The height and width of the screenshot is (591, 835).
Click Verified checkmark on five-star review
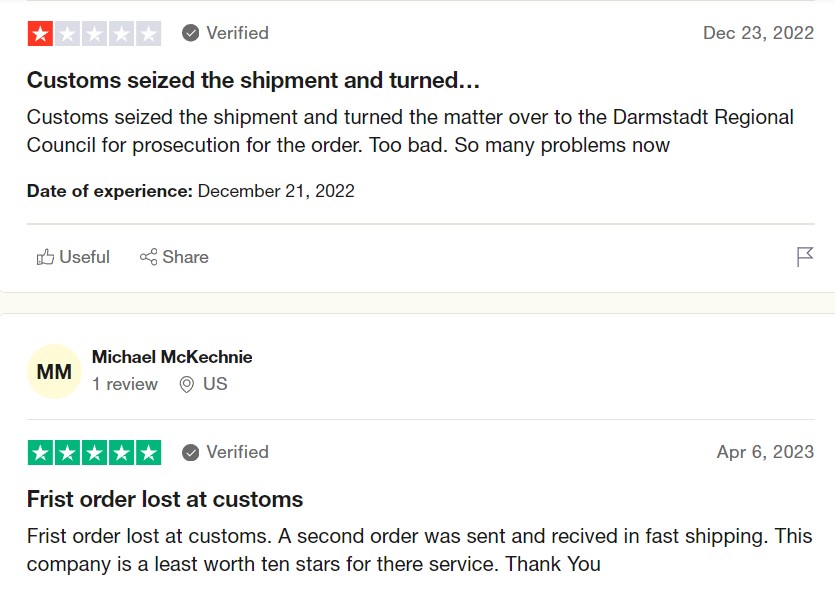(x=190, y=452)
